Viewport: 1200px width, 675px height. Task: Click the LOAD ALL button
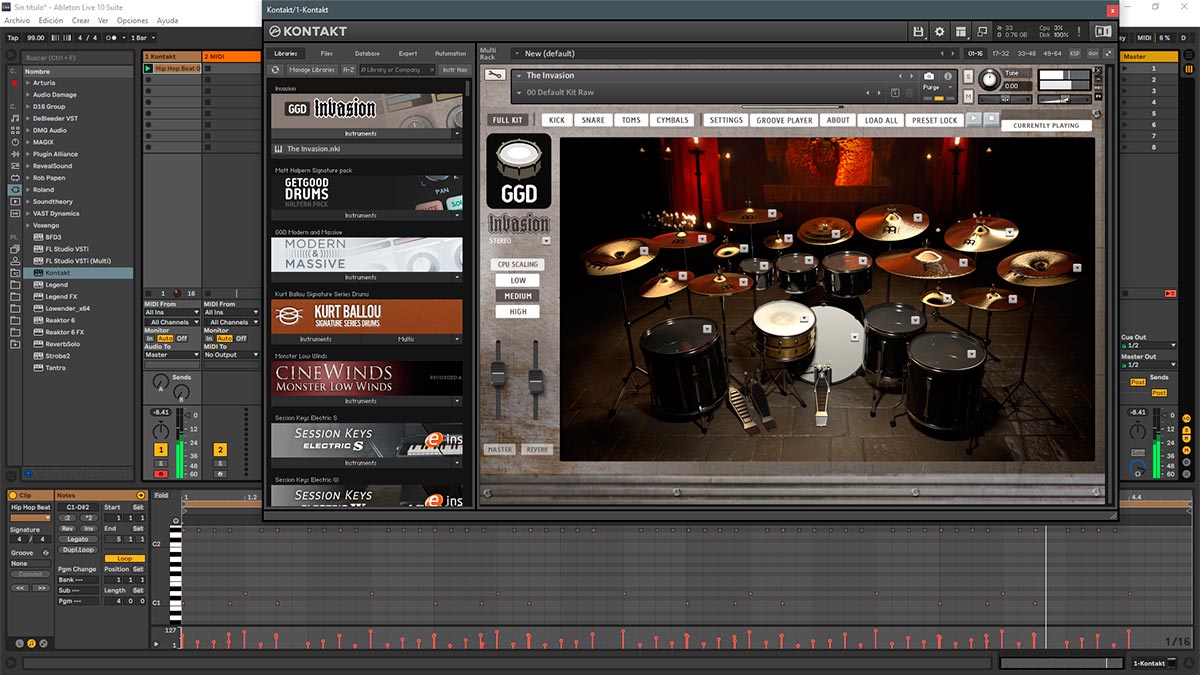(x=881, y=120)
